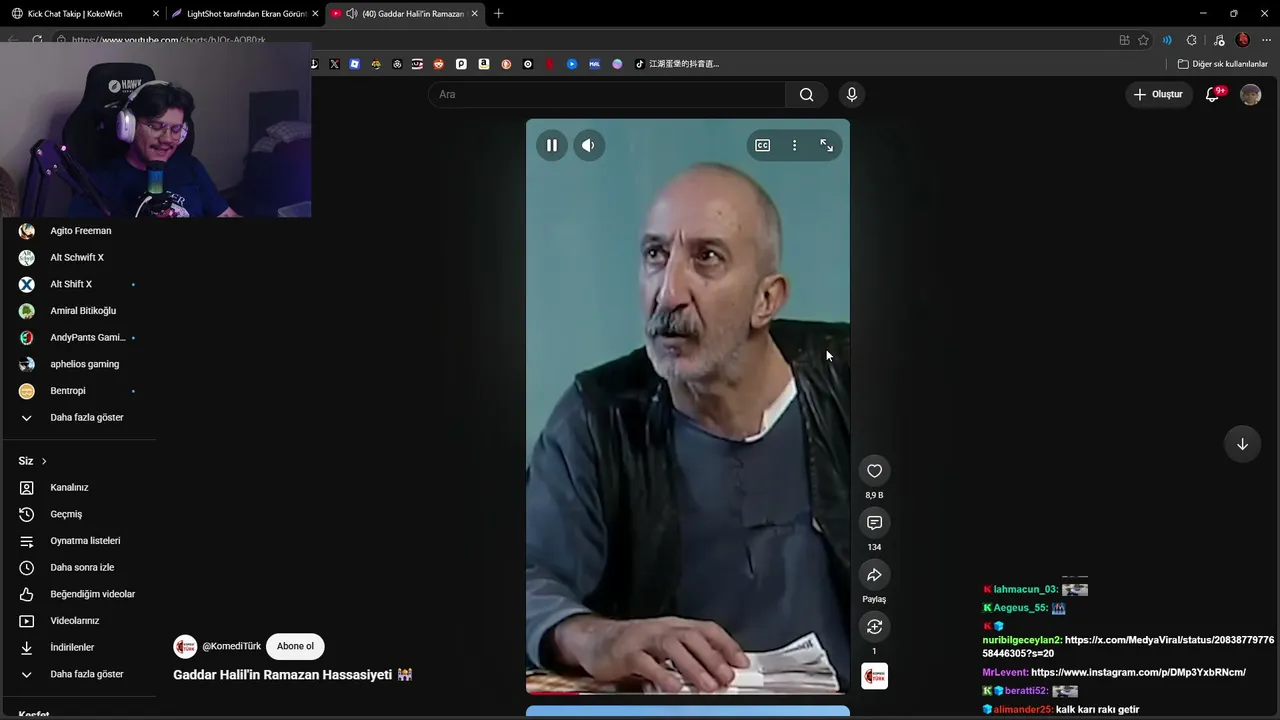This screenshot has height=720, width=1280.
Task: Open the aphelios gaming channel
Action: tap(79, 364)
